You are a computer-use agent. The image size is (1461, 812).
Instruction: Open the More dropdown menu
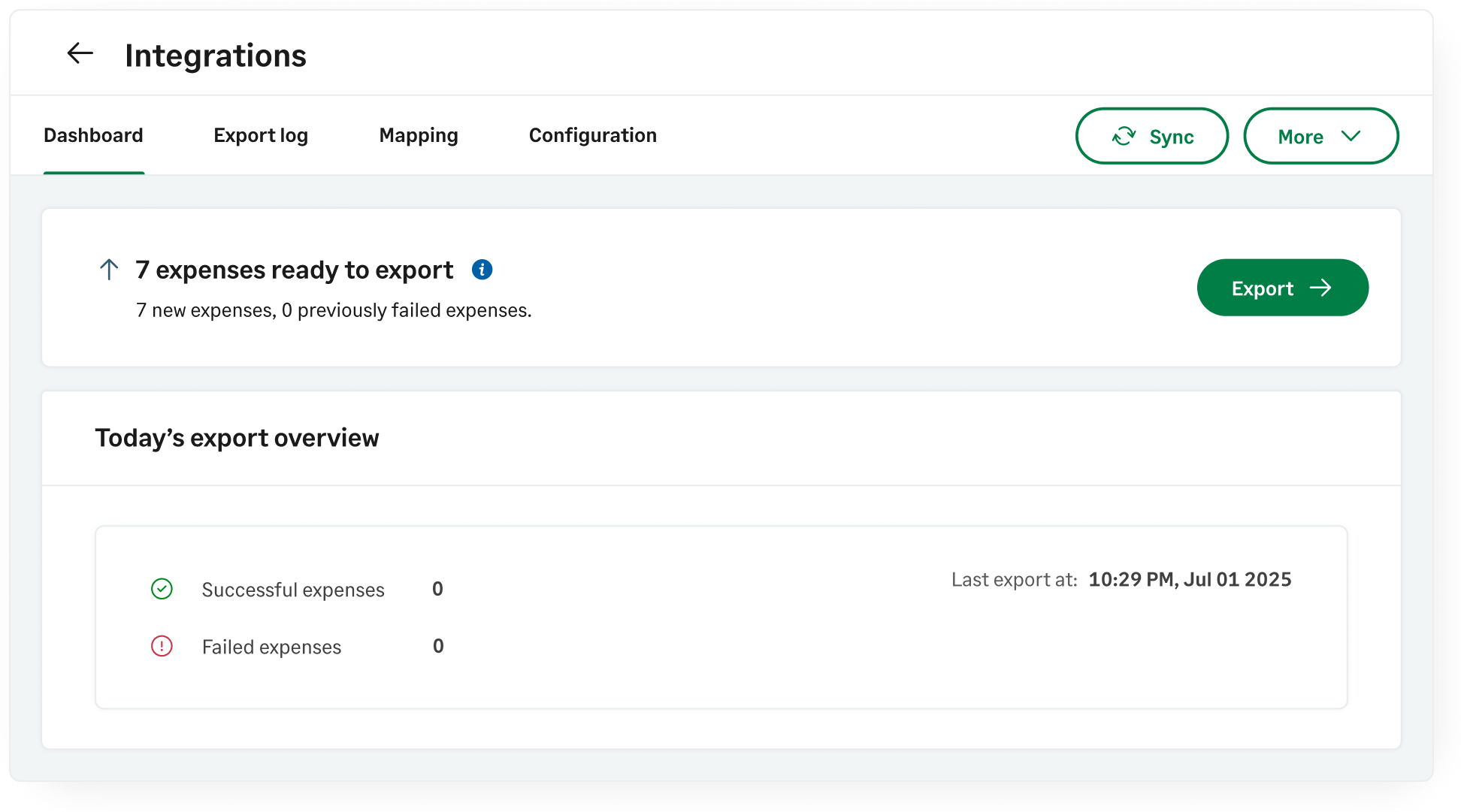click(x=1320, y=136)
